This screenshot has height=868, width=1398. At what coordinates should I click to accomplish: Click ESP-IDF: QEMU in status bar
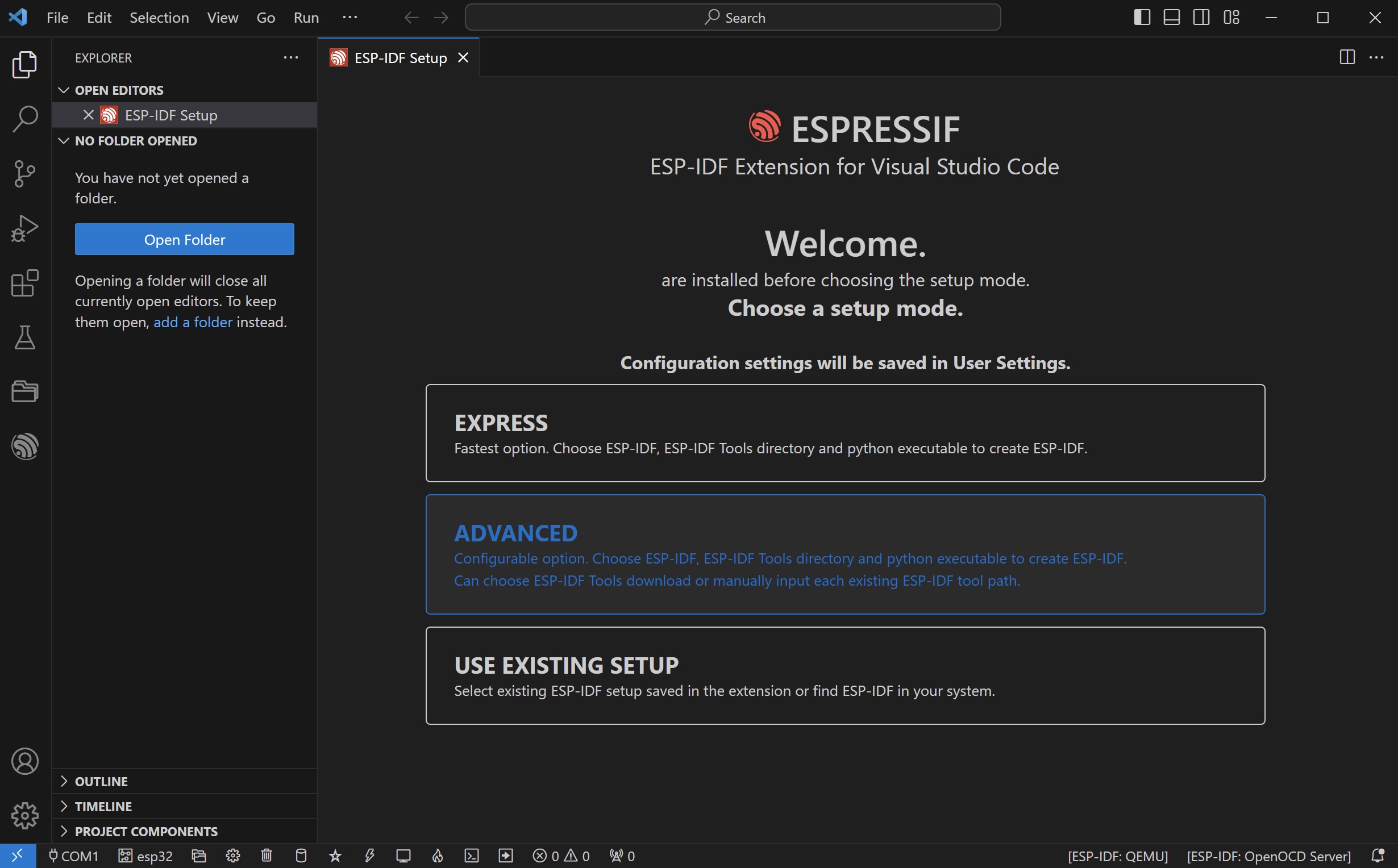pos(1117,856)
